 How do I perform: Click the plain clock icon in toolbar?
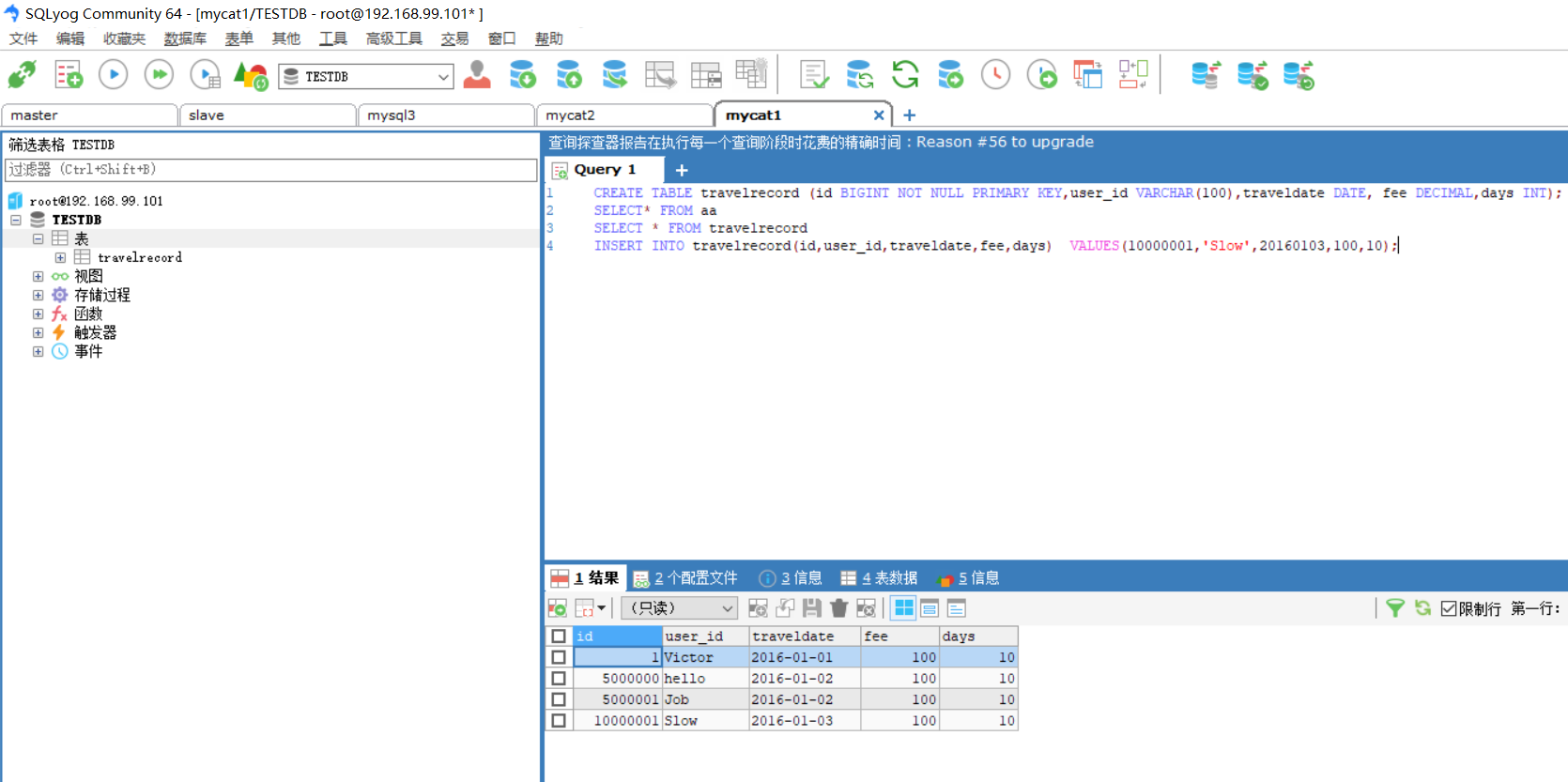coord(995,74)
